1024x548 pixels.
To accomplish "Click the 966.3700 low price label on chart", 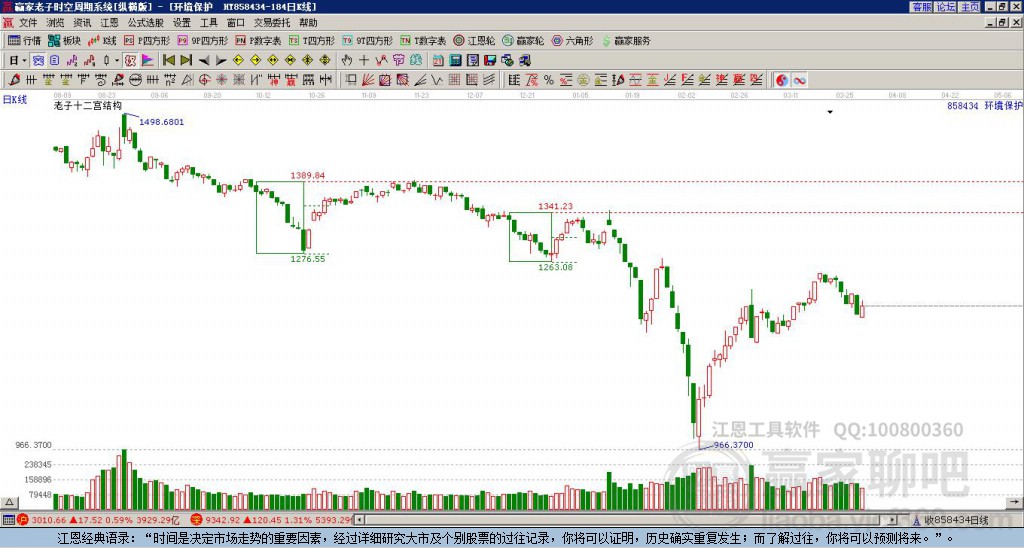I will click(x=733, y=445).
